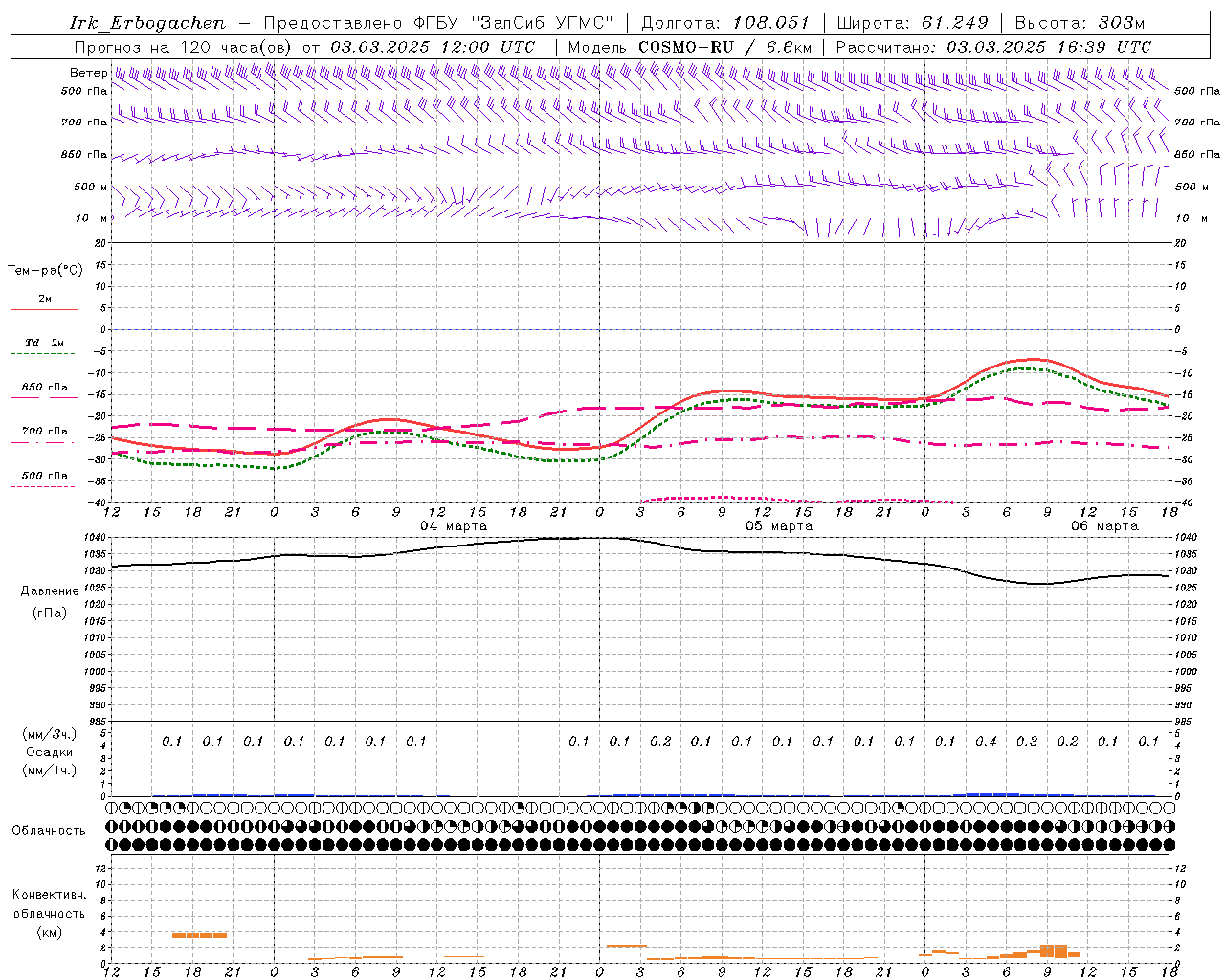The image size is (1225, 980).
Task: Click the '-40' label on the right temperature axis
Action: pyautogui.click(x=1184, y=502)
